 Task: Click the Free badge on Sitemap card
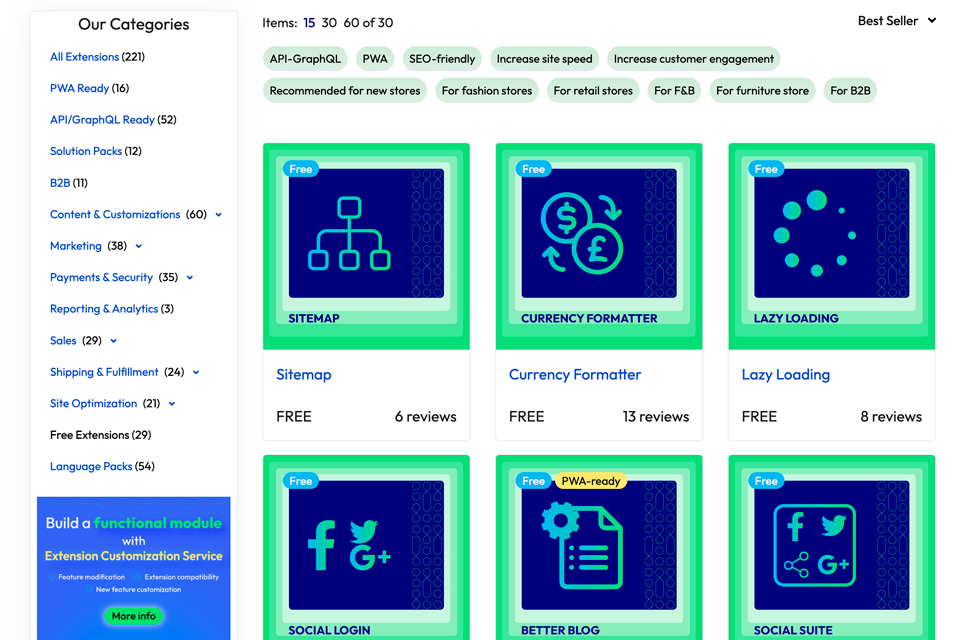point(301,169)
